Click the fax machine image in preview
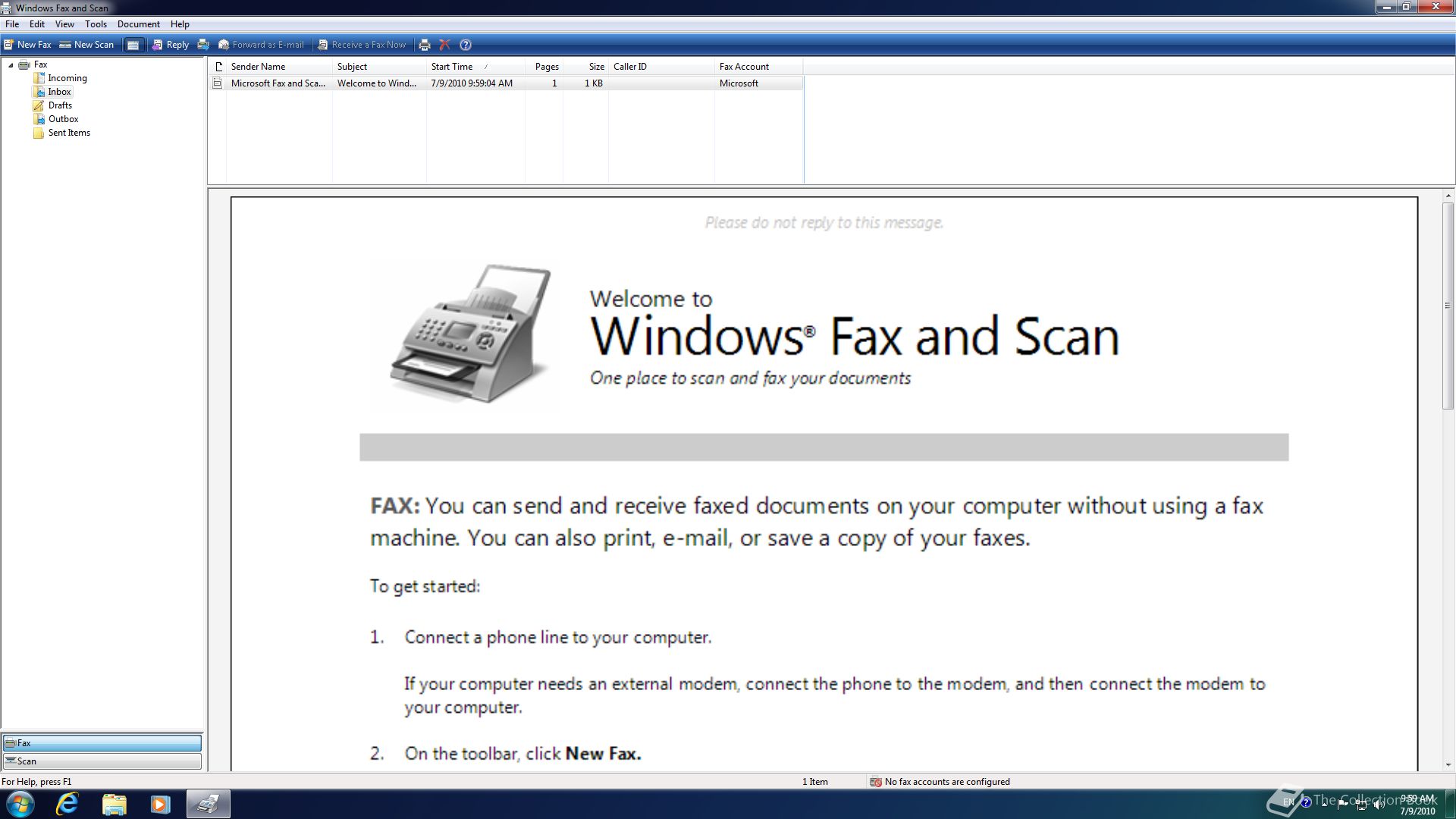This screenshot has height=819, width=1456. click(x=471, y=334)
